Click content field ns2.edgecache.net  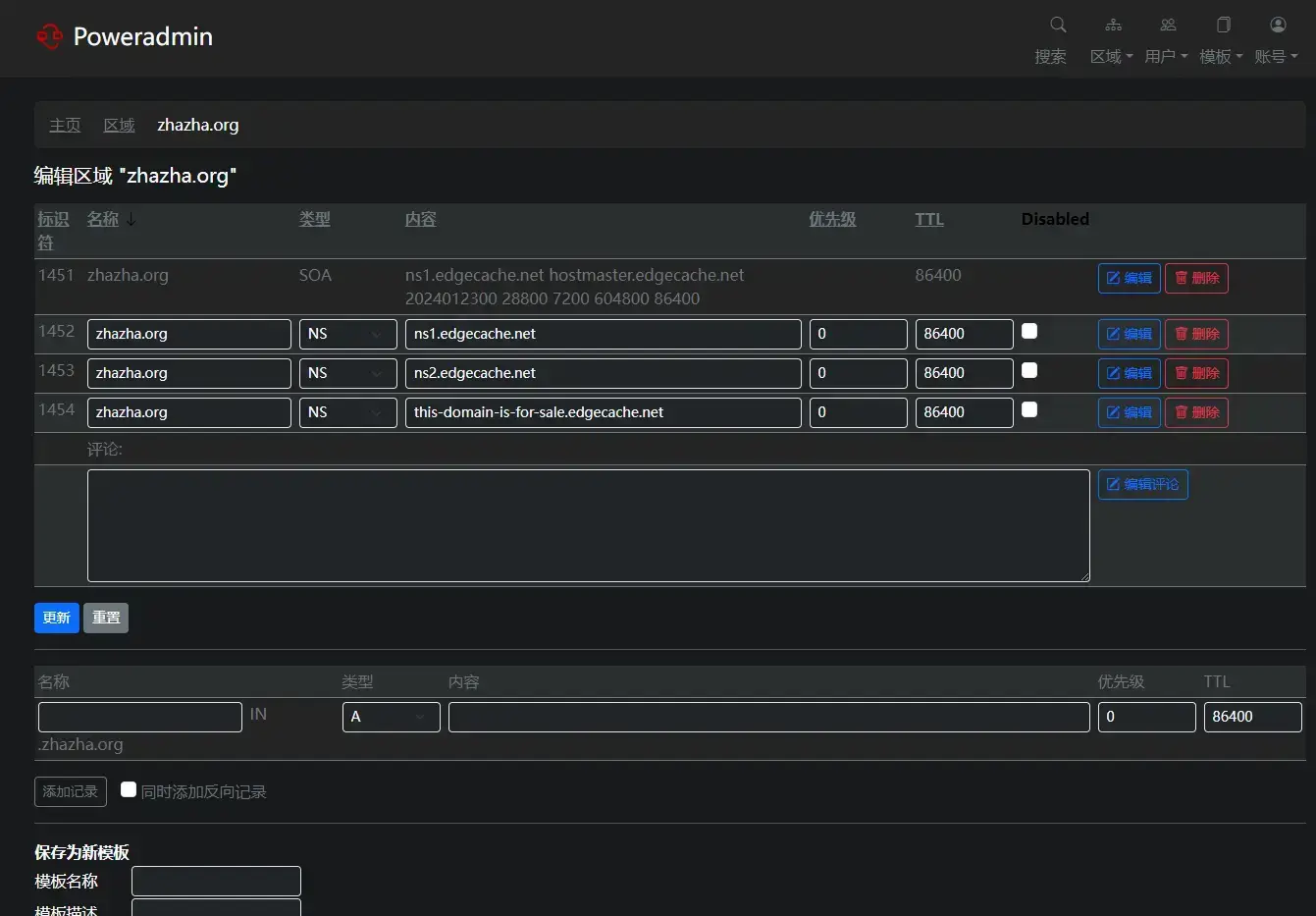tap(604, 373)
